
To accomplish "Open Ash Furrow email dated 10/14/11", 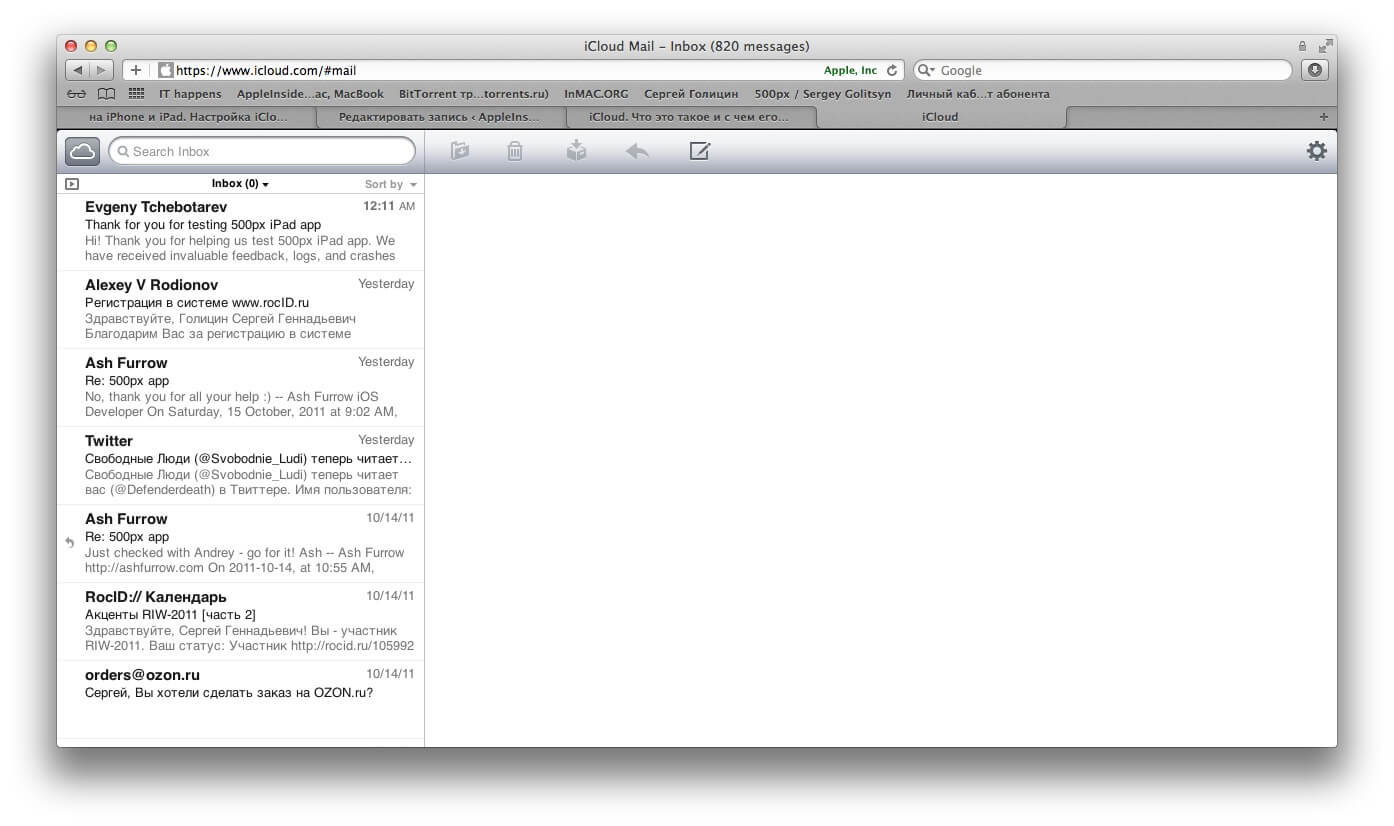I will [x=241, y=544].
